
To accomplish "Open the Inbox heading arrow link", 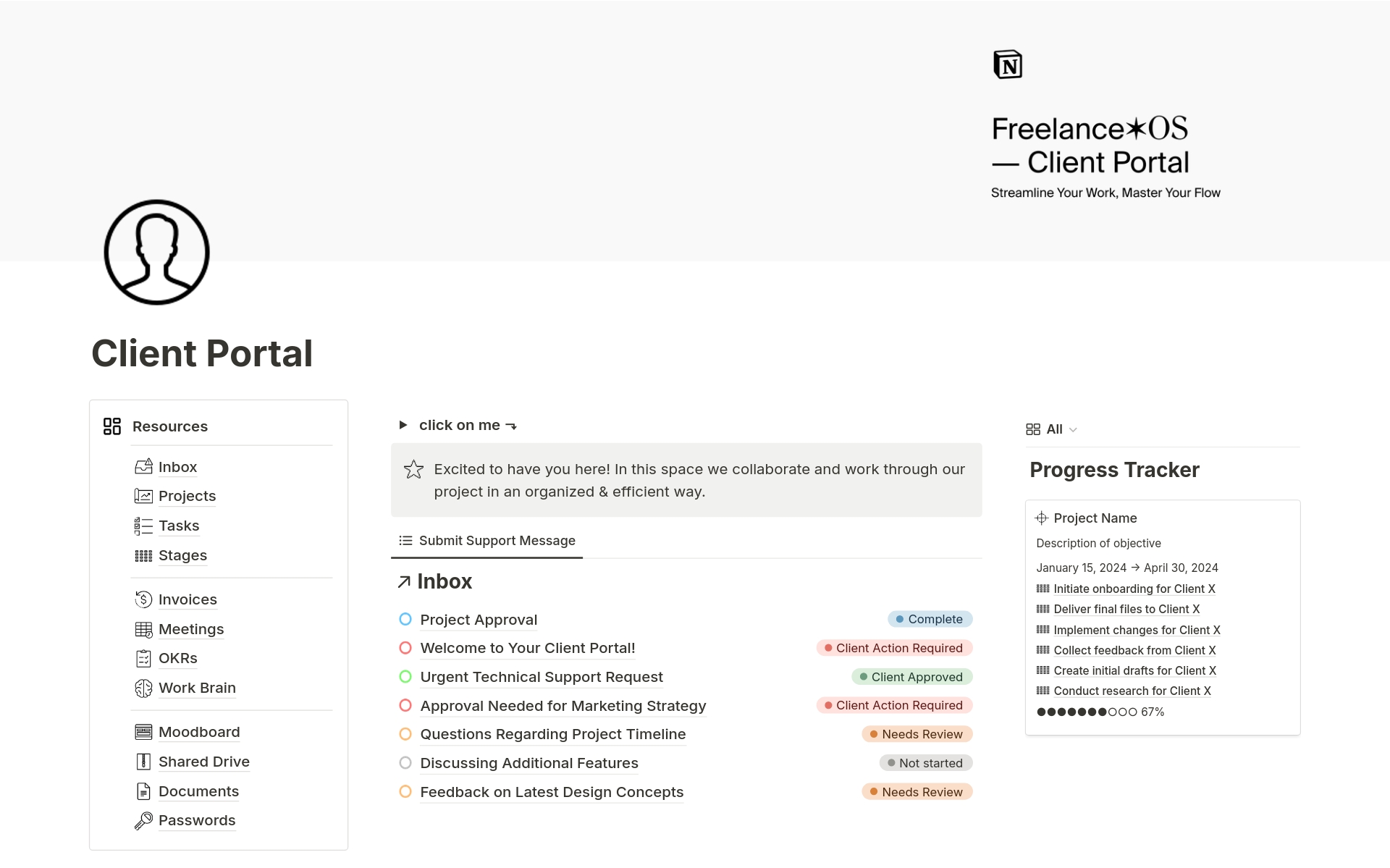I will [404, 581].
